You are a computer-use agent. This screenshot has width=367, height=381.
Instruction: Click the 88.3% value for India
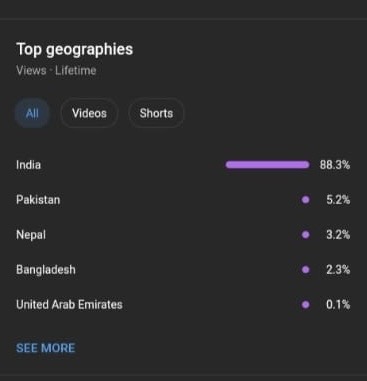pos(335,165)
